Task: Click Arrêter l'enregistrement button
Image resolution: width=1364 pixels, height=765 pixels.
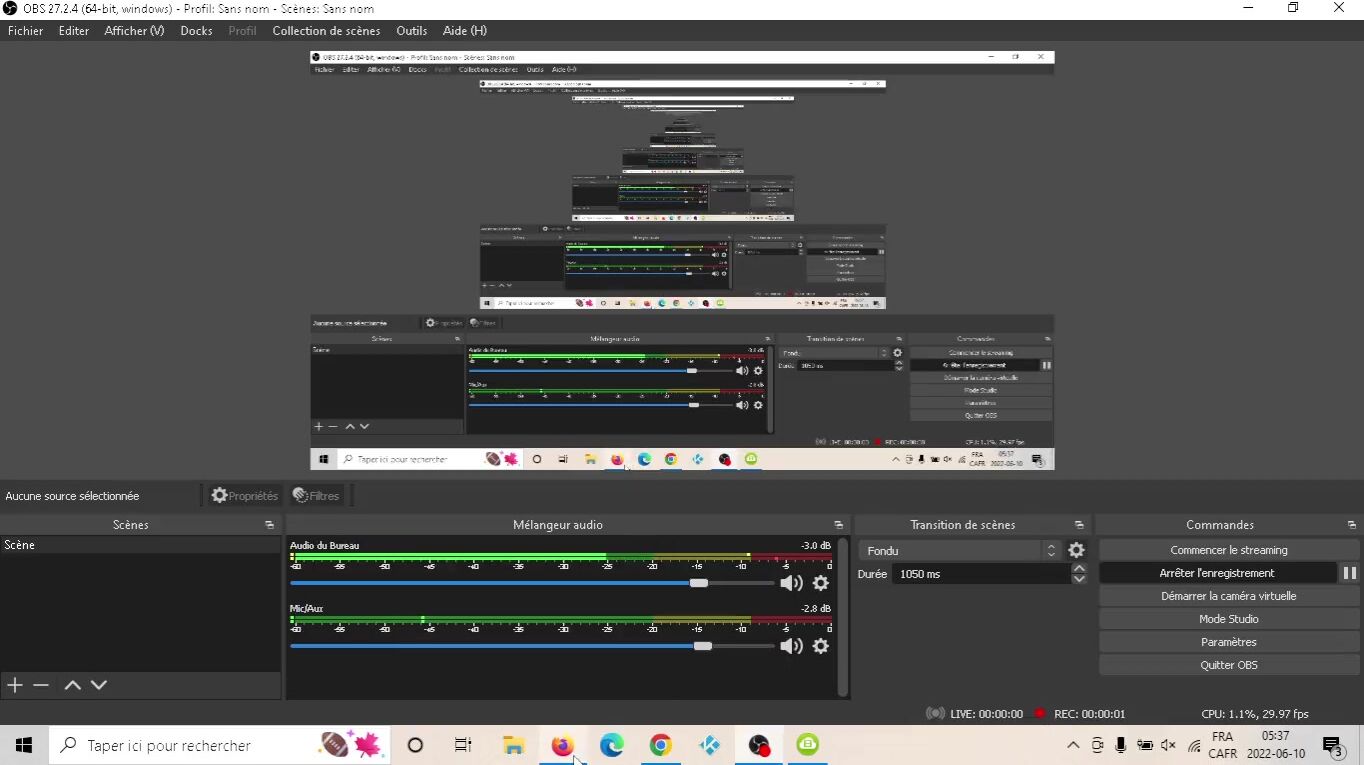Action: (1216, 573)
